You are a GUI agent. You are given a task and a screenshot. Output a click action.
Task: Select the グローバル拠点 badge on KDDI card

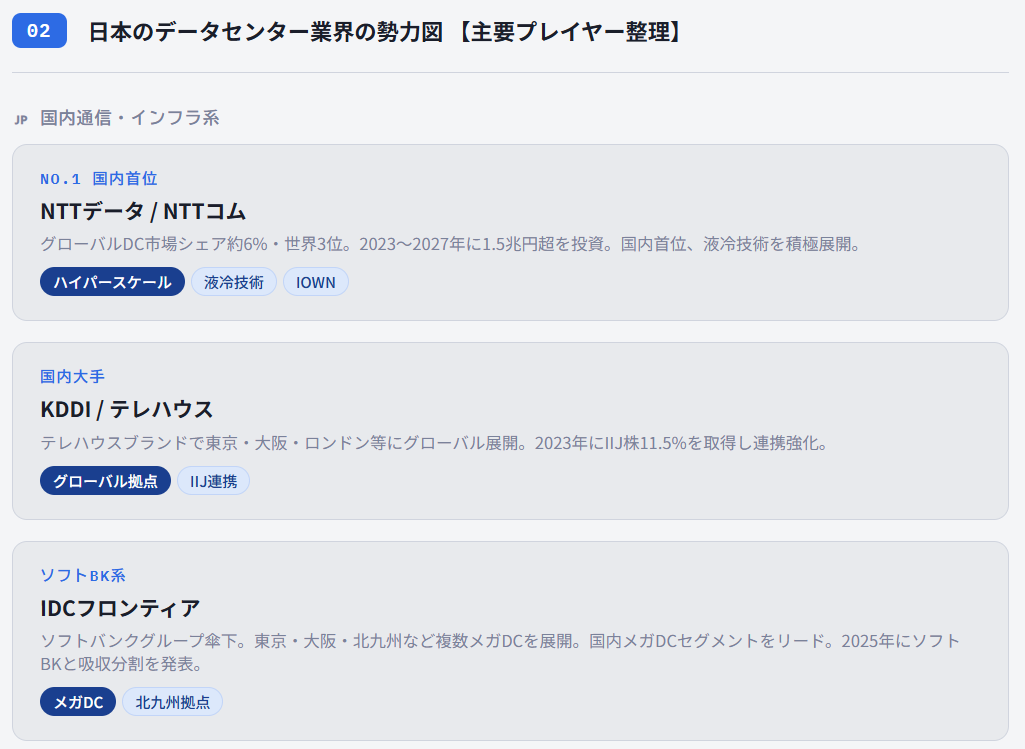pos(105,480)
